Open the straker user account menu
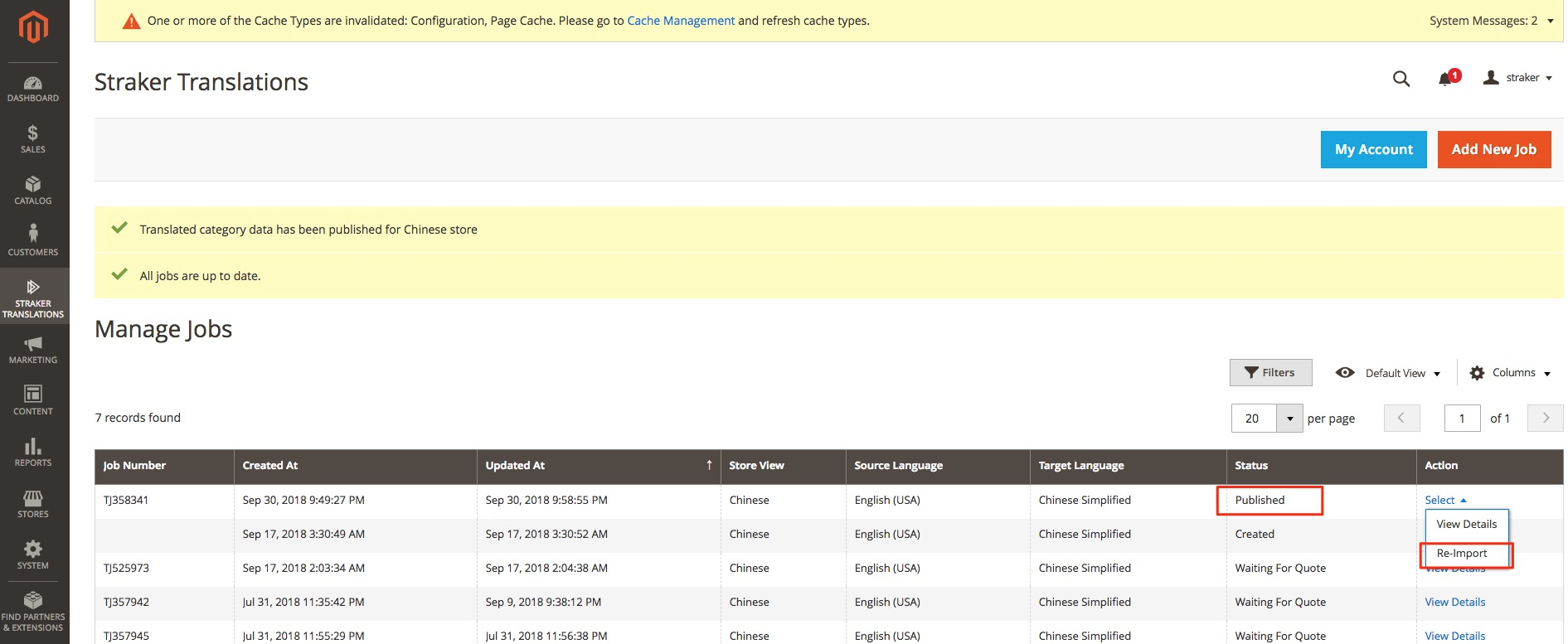This screenshot has width=1568, height=644. pos(1517,78)
